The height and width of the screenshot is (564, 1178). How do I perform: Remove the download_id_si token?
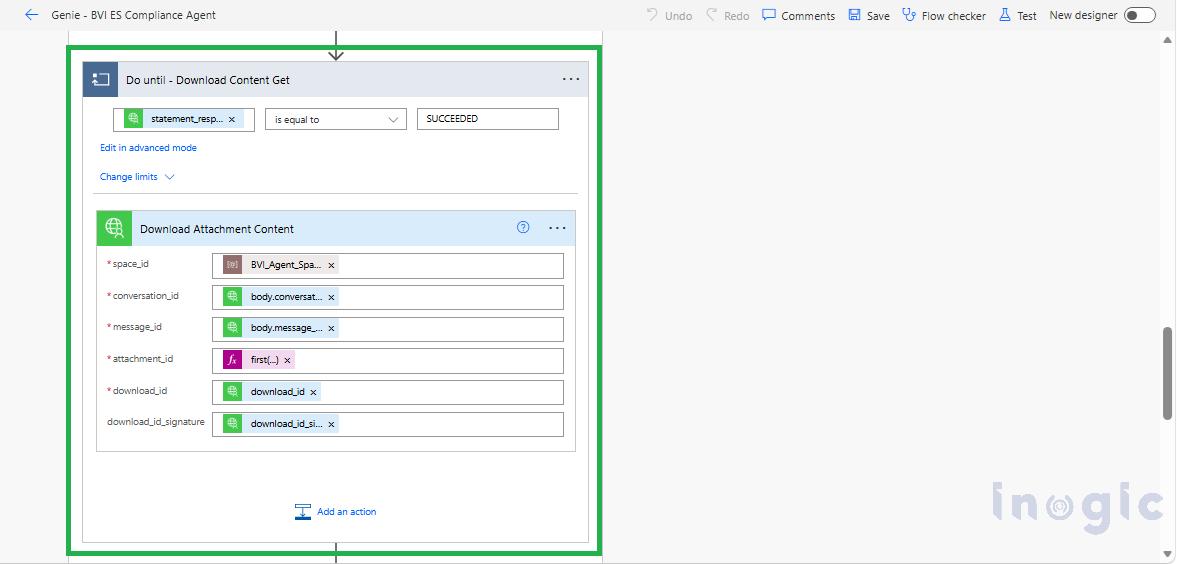(331, 424)
